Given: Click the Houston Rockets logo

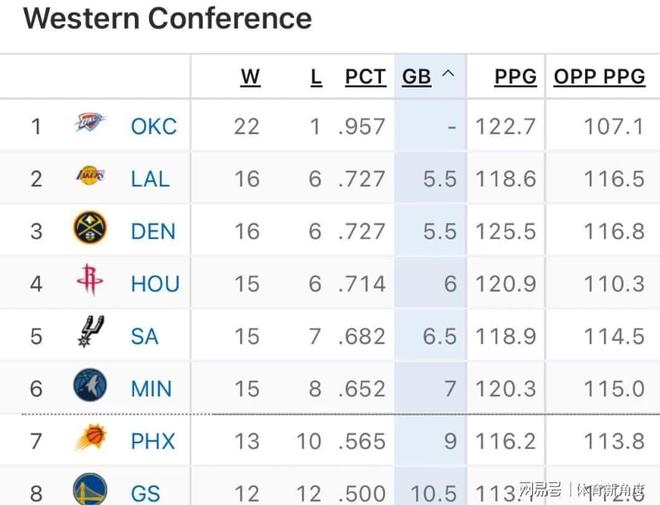Looking at the screenshot, I should point(90,281).
